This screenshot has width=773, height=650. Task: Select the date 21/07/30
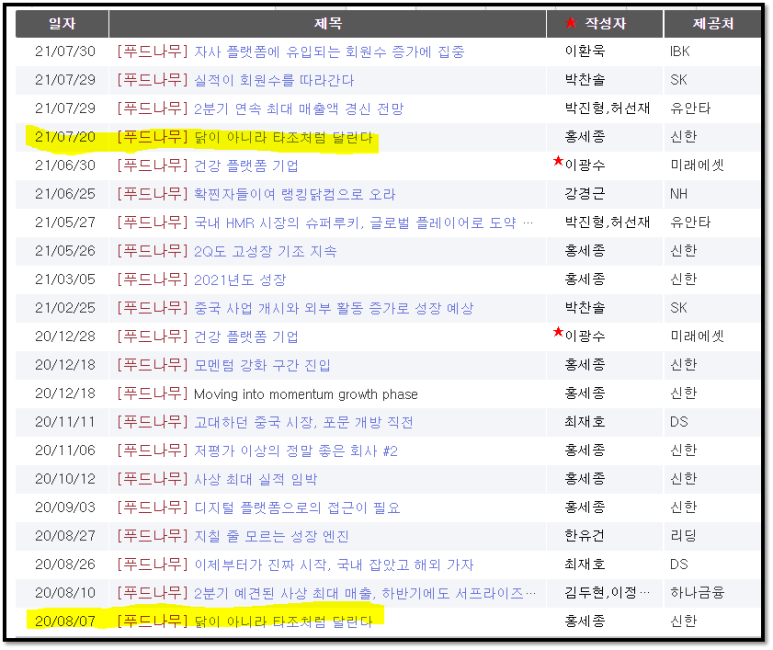(65, 51)
